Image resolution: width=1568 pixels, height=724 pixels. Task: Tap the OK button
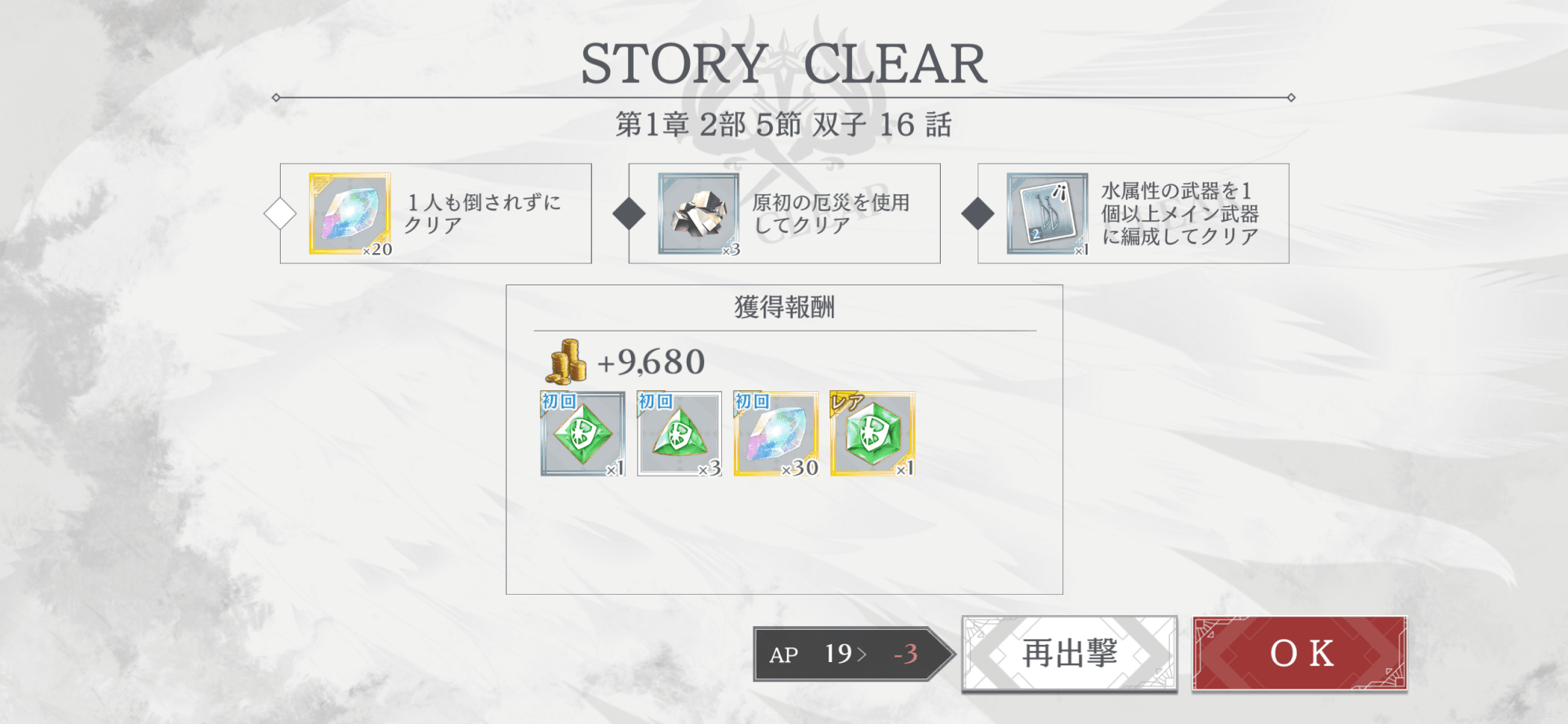1299,653
